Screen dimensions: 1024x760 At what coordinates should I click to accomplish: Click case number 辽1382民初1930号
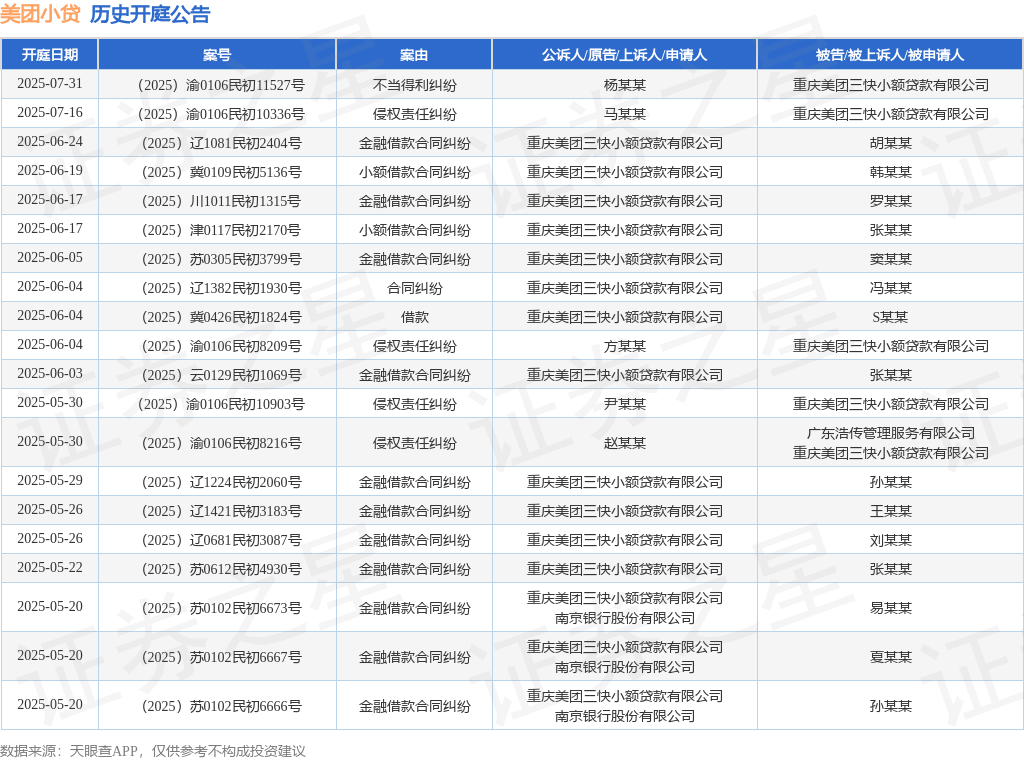coord(221,288)
